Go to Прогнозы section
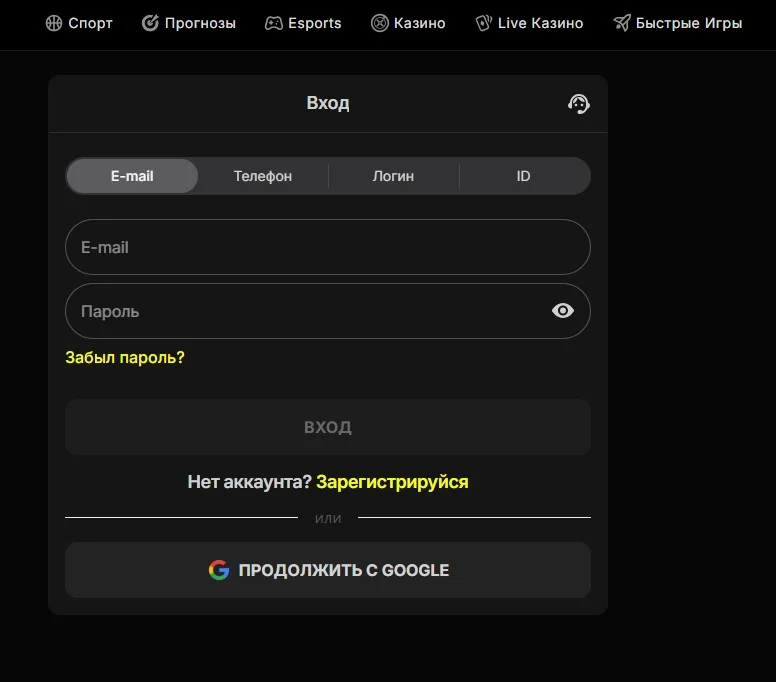Screen dimensions: 776x682 click(x=189, y=23)
